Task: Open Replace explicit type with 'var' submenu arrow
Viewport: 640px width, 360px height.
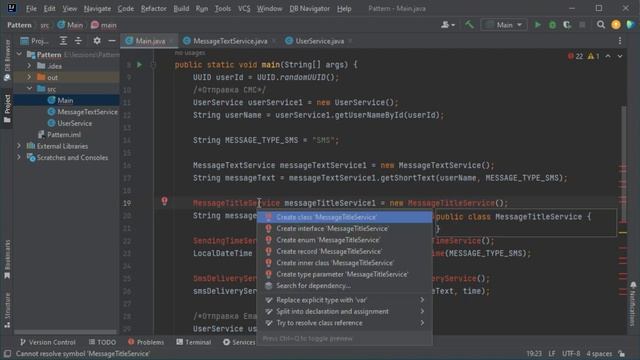Action: tap(422, 300)
